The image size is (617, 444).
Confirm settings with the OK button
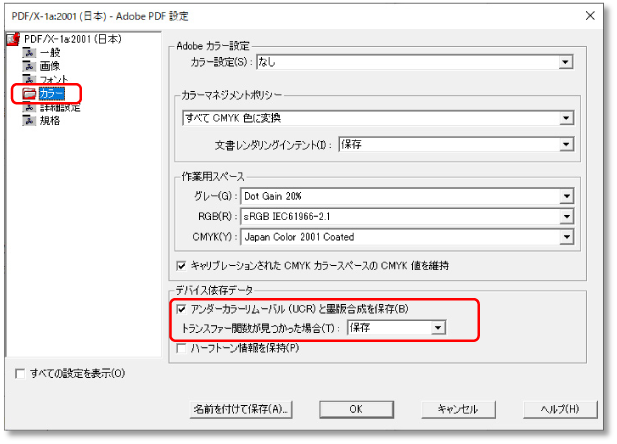click(x=357, y=410)
